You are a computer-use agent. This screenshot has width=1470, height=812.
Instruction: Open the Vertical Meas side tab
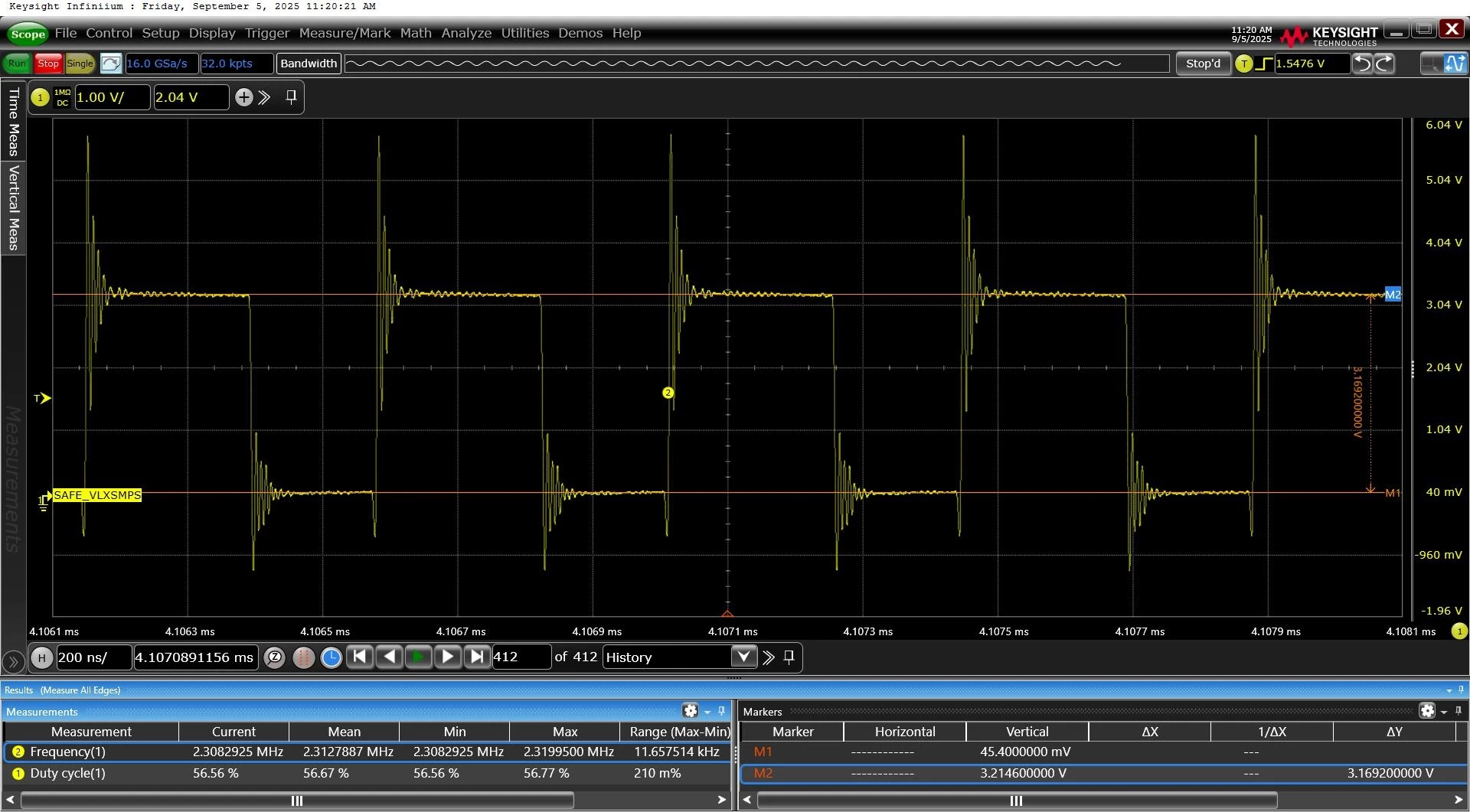13,207
